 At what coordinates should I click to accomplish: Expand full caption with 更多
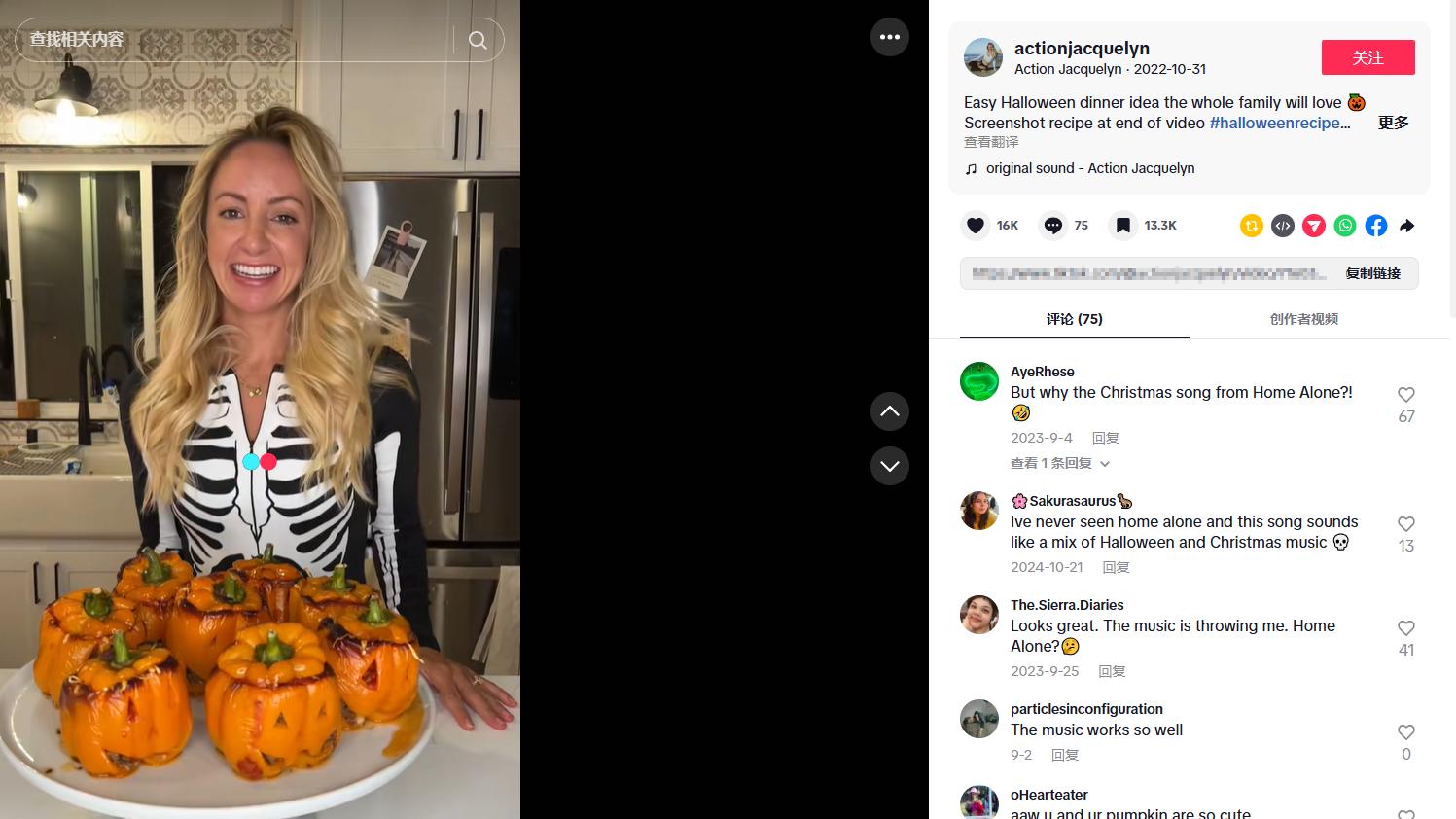(1393, 123)
